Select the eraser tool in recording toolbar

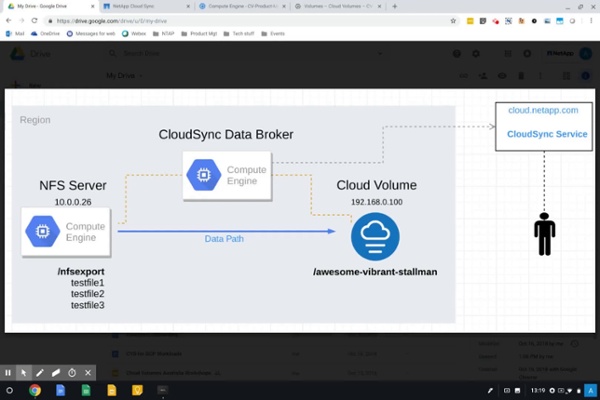pos(56,372)
